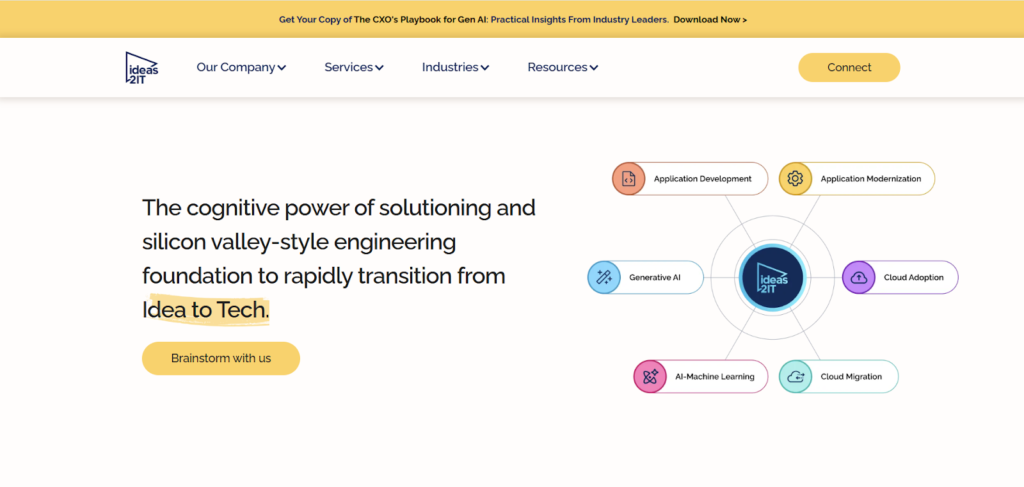Follow the Download Now banner link
1024x487 pixels.
(710, 19)
